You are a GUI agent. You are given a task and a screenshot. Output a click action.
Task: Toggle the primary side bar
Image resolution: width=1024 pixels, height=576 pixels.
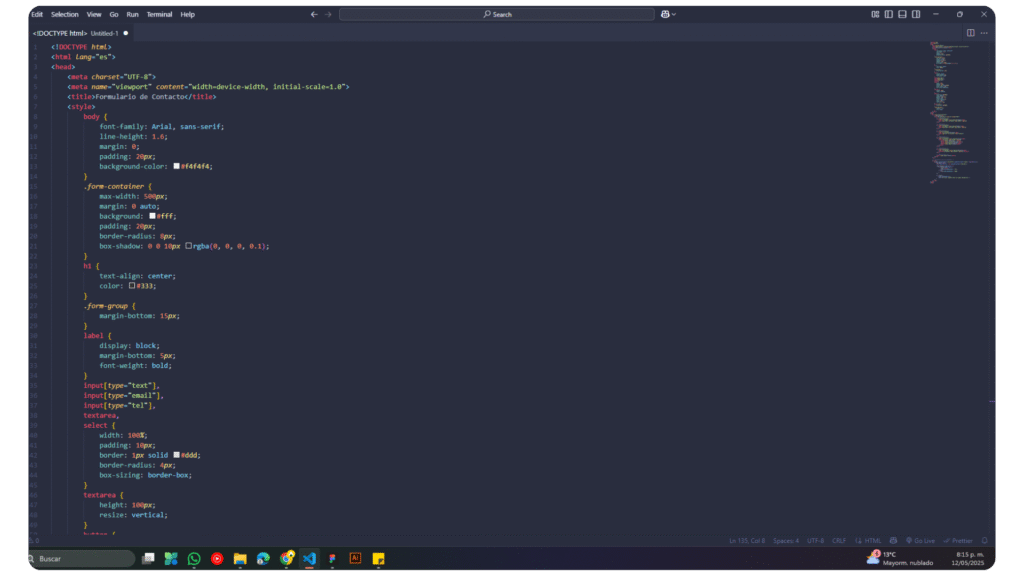[889, 14]
